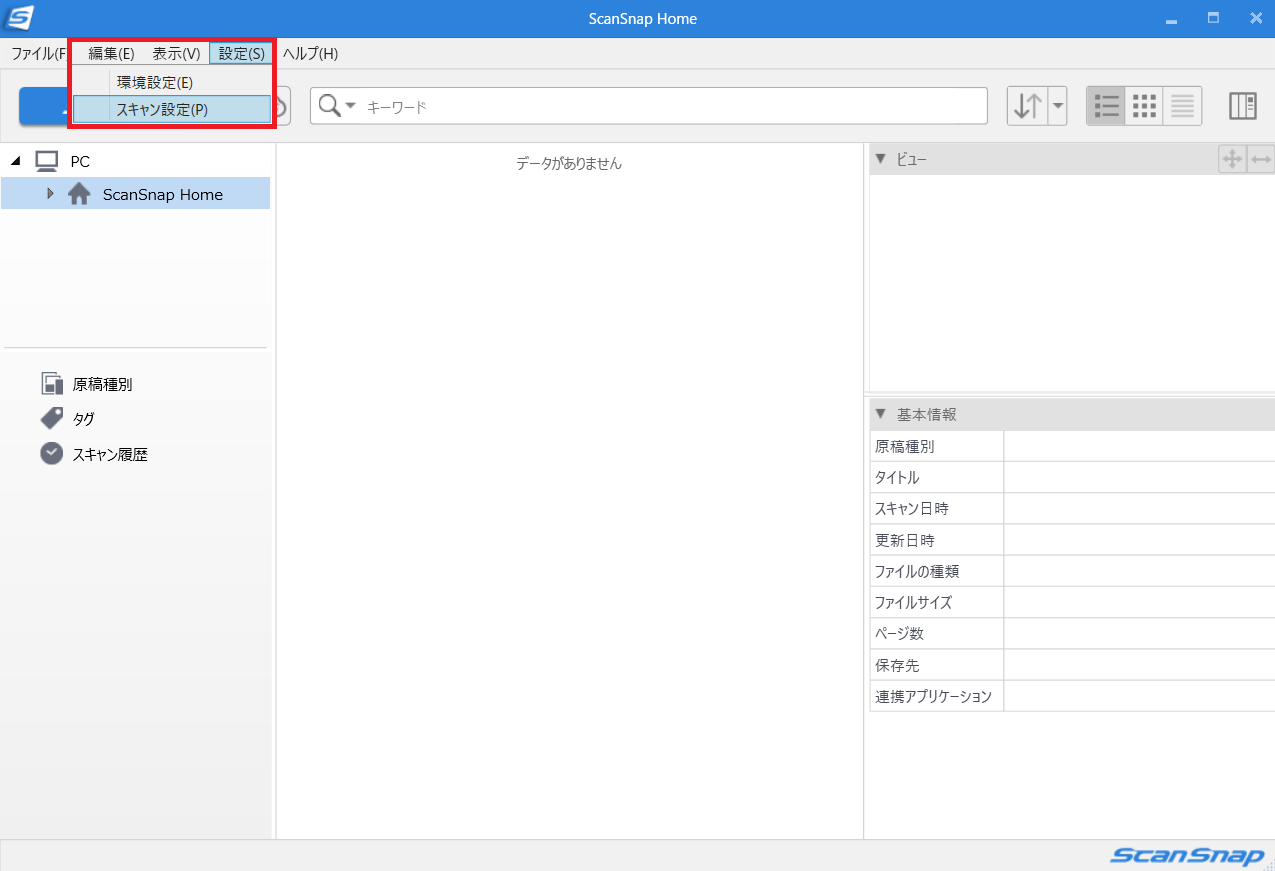Collapse the PC tree node triangle

point(15,161)
